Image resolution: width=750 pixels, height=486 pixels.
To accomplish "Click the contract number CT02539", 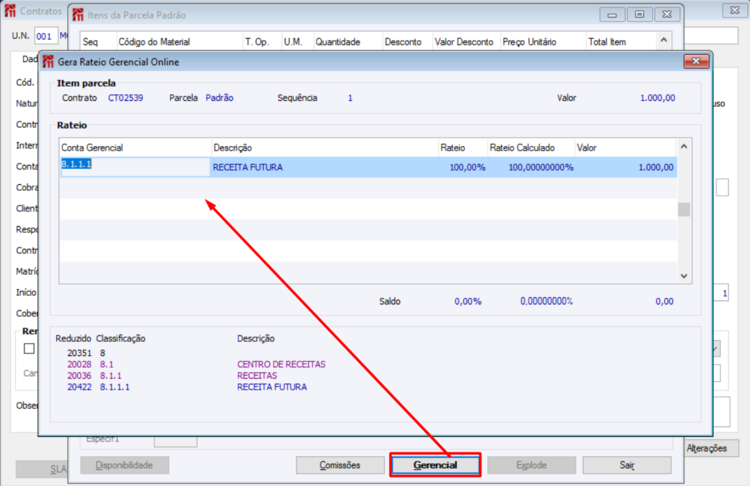I will coord(125,98).
